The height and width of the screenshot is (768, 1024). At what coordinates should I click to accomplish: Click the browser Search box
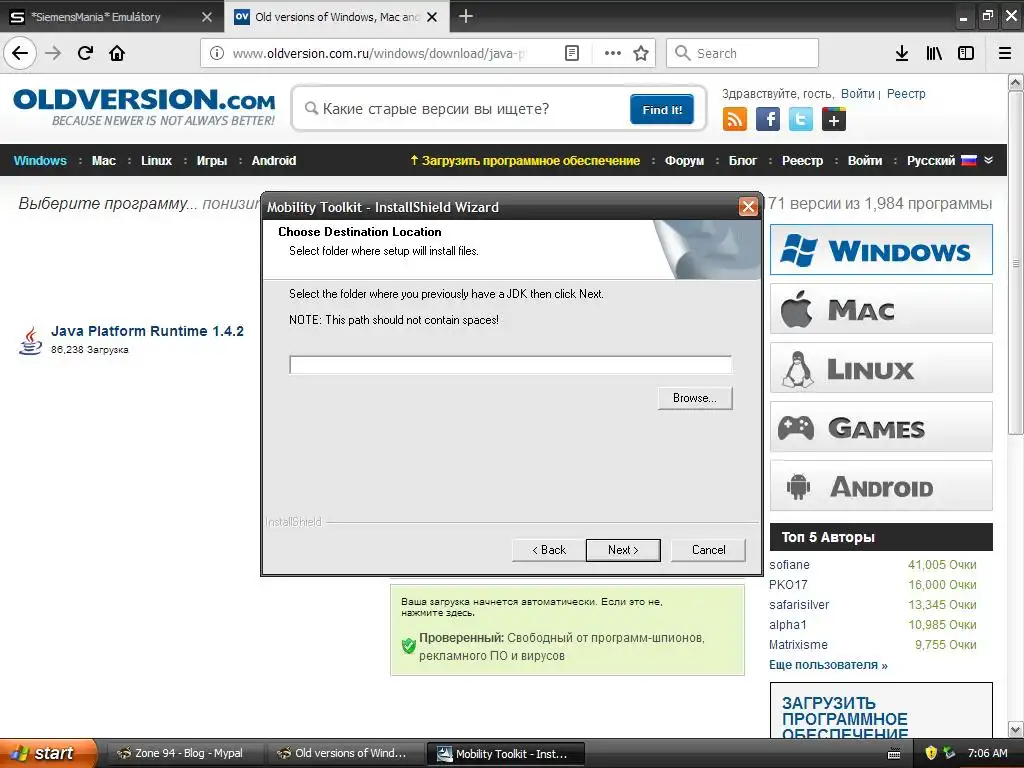pyautogui.click(x=742, y=53)
